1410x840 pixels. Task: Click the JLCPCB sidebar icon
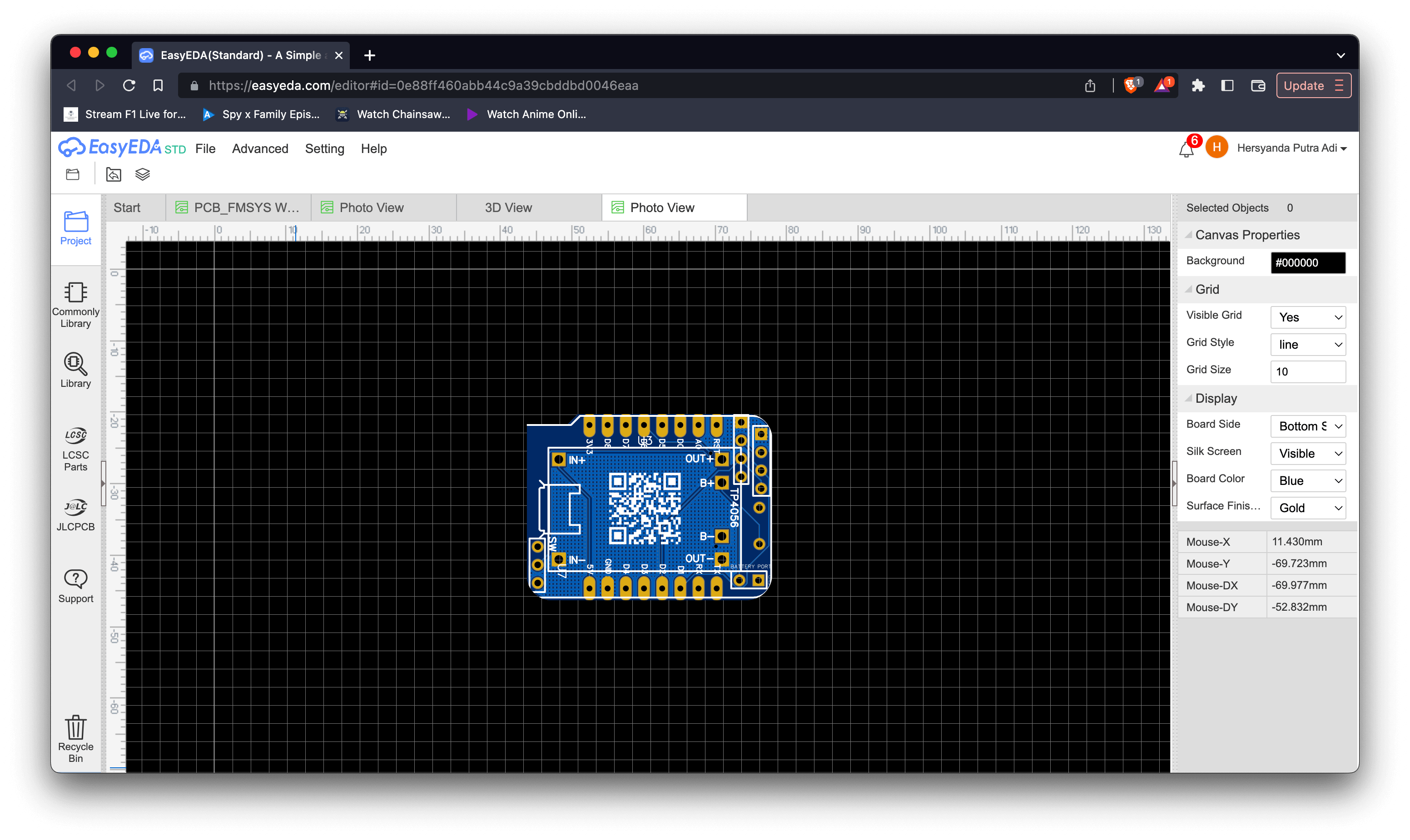coord(75,514)
